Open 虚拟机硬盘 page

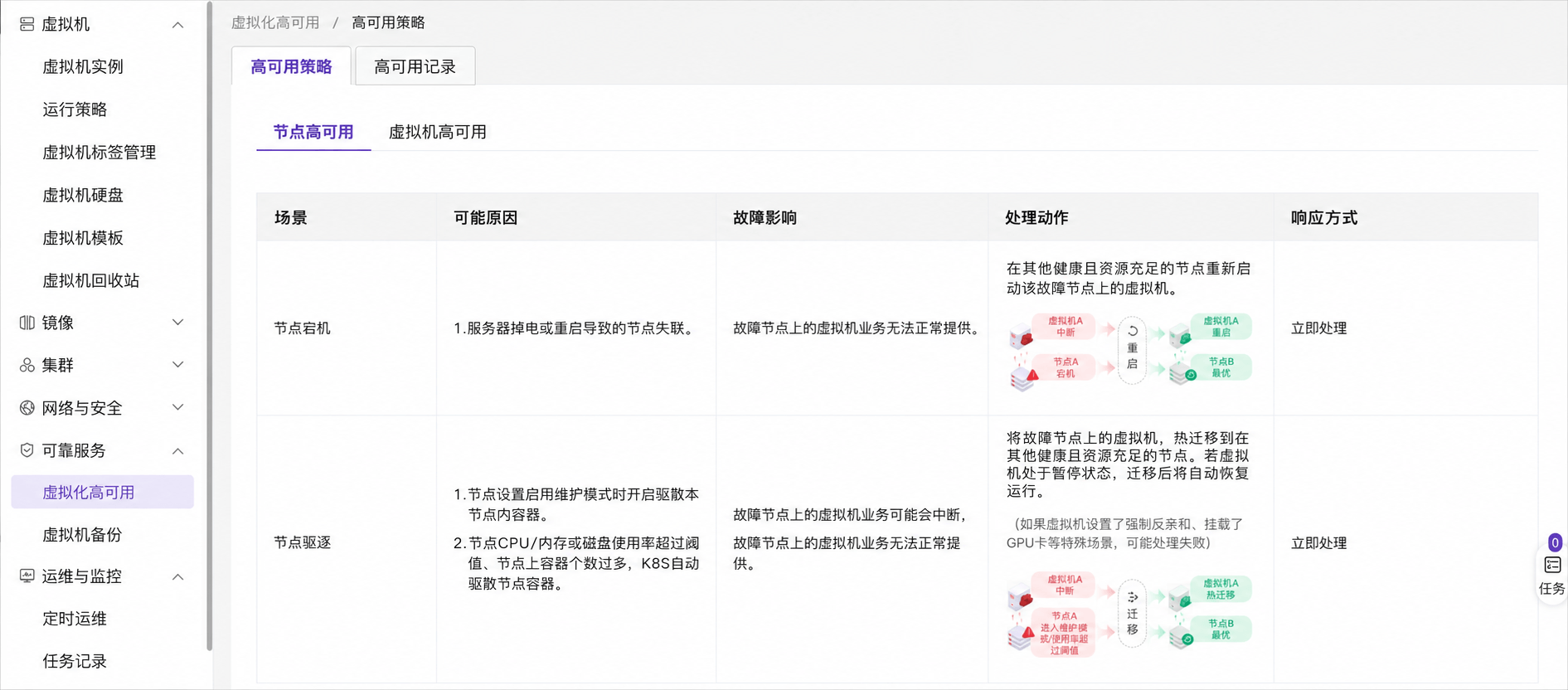83,195
